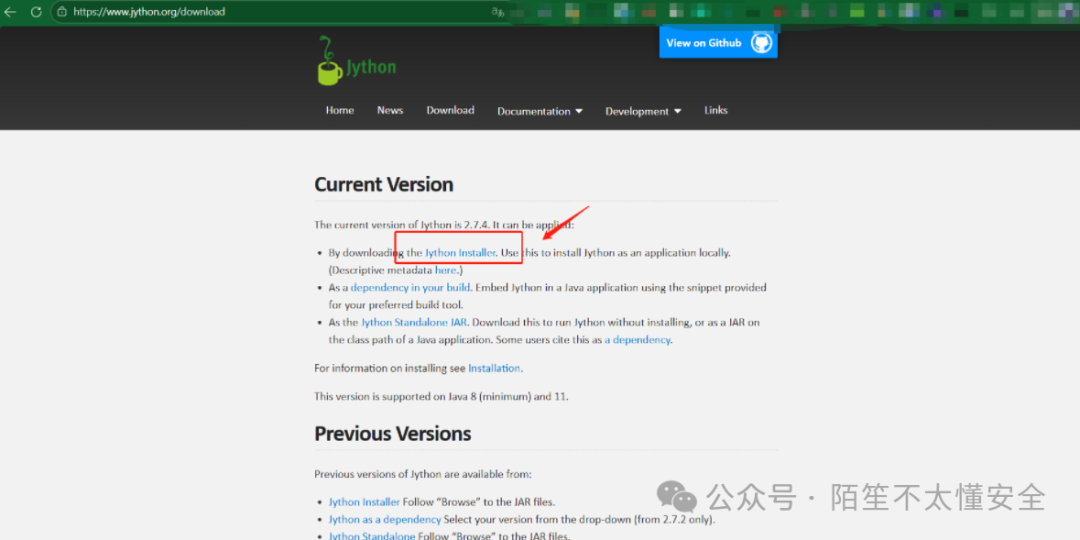Click text 'This version is supported on Java 8'
This screenshot has width=1080, height=540.
[x=395, y=396]
